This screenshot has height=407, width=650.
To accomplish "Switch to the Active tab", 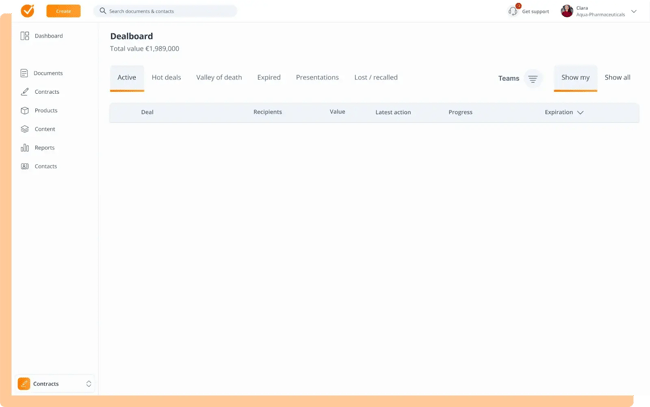I will point(127,78).
